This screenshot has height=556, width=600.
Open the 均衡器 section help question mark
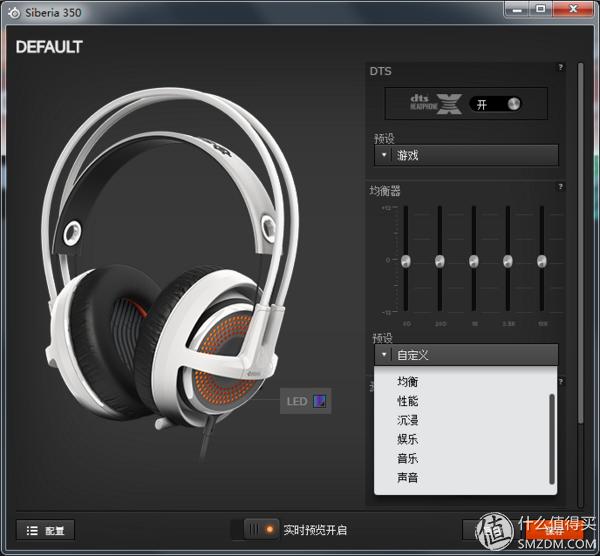[x=560, y=187]
